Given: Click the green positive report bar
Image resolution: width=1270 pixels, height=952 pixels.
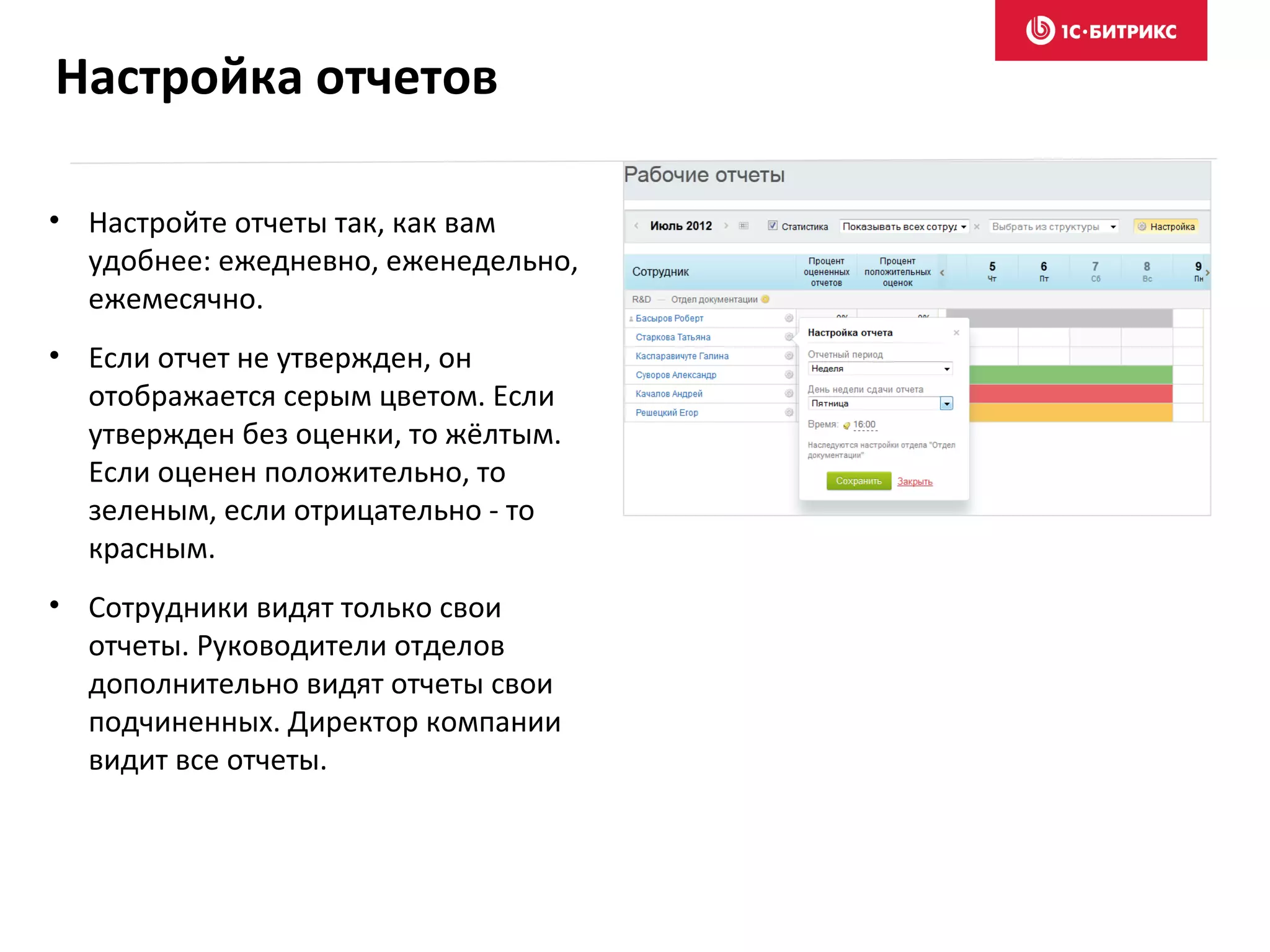Looking at the screenshot, I should point(1071,375).
